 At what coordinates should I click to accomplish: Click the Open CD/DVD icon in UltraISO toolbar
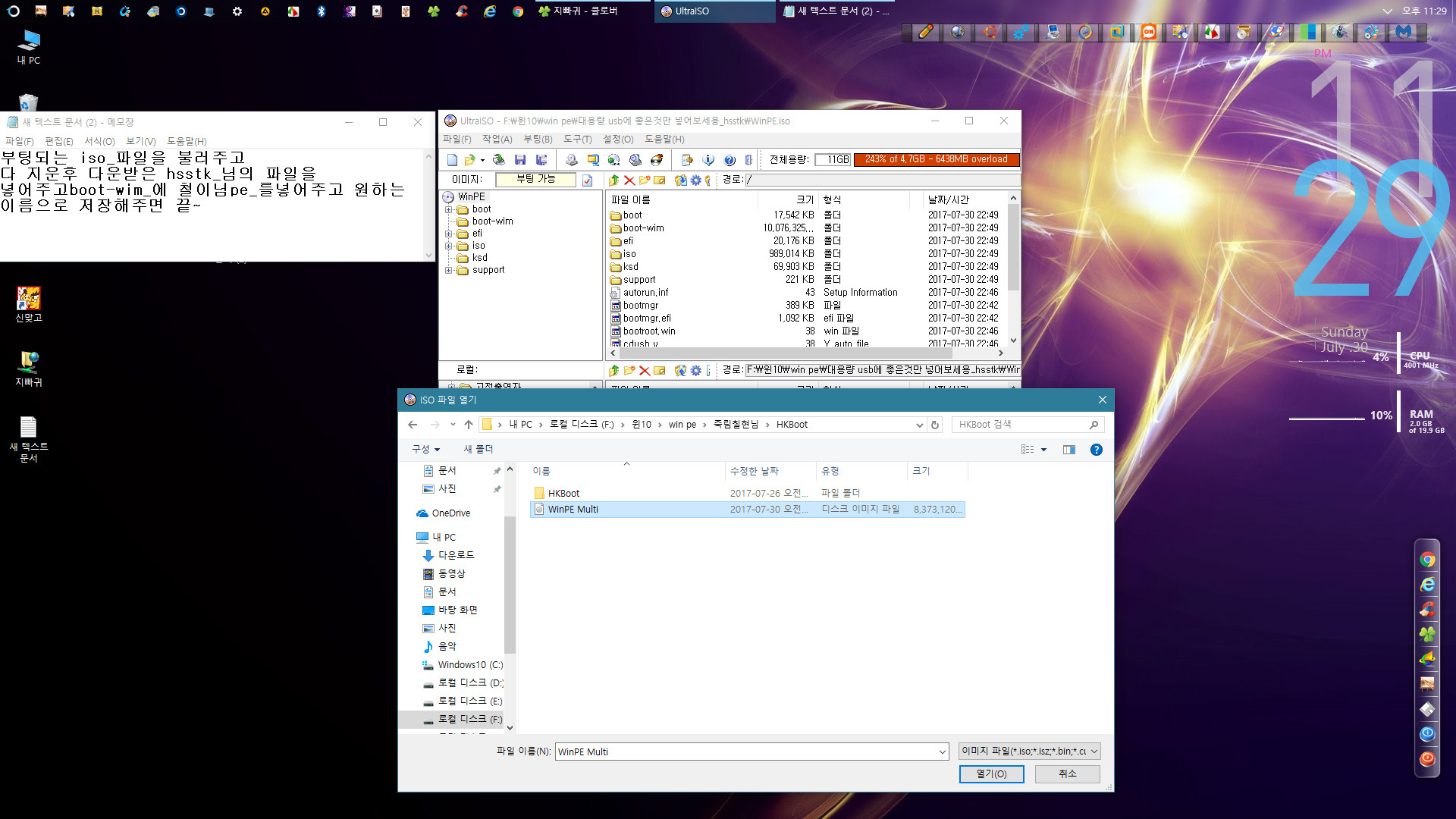499,160
